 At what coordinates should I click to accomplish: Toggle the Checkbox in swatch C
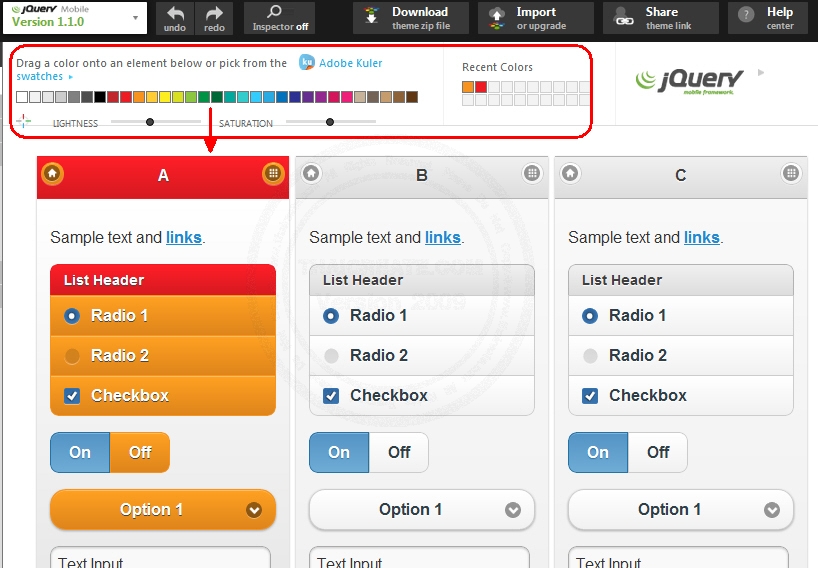pos(681,395)
